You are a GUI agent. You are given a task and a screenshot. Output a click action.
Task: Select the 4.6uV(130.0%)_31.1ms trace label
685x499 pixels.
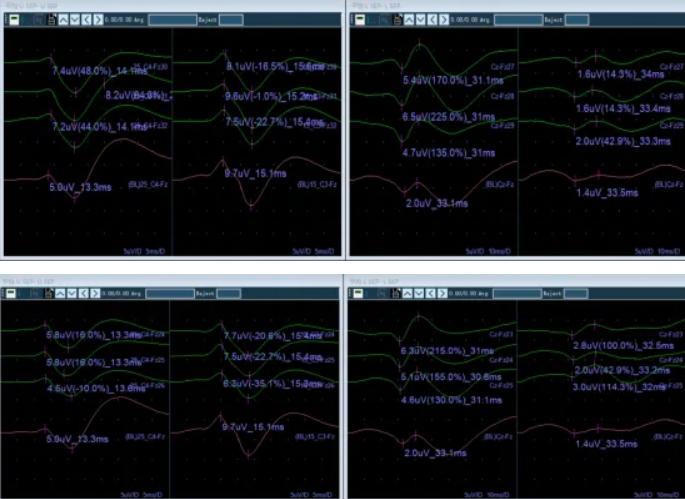pyautogui.click(x=452, y=400)
